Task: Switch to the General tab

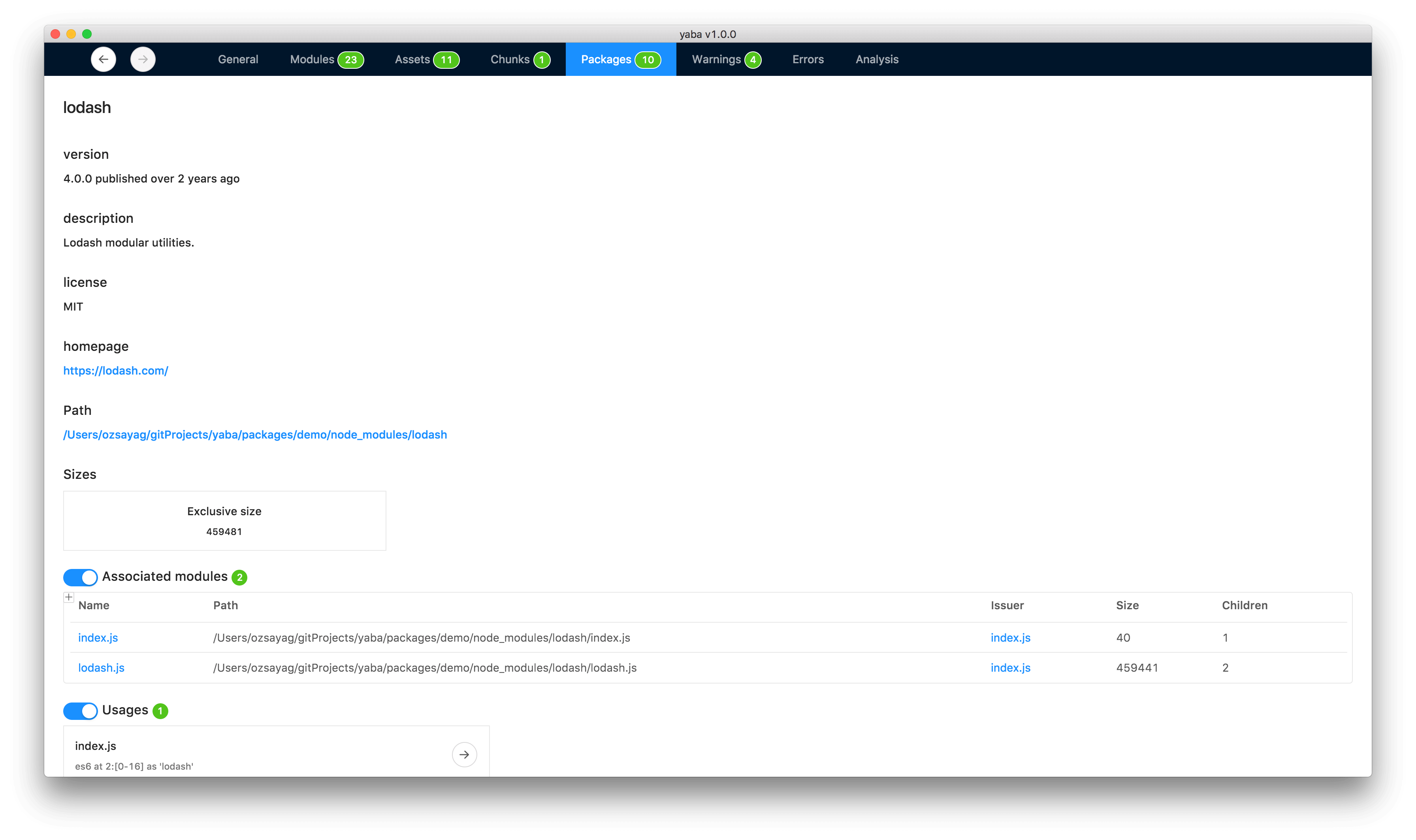Action: tap(238, 59)
